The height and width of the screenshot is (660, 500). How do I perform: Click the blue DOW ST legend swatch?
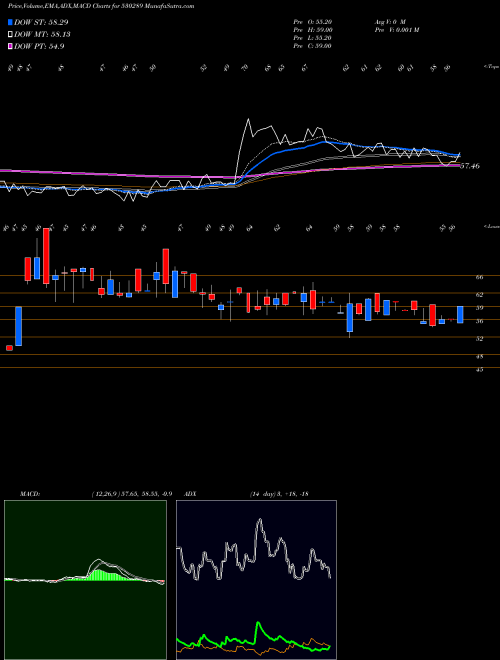click(10, 22)
